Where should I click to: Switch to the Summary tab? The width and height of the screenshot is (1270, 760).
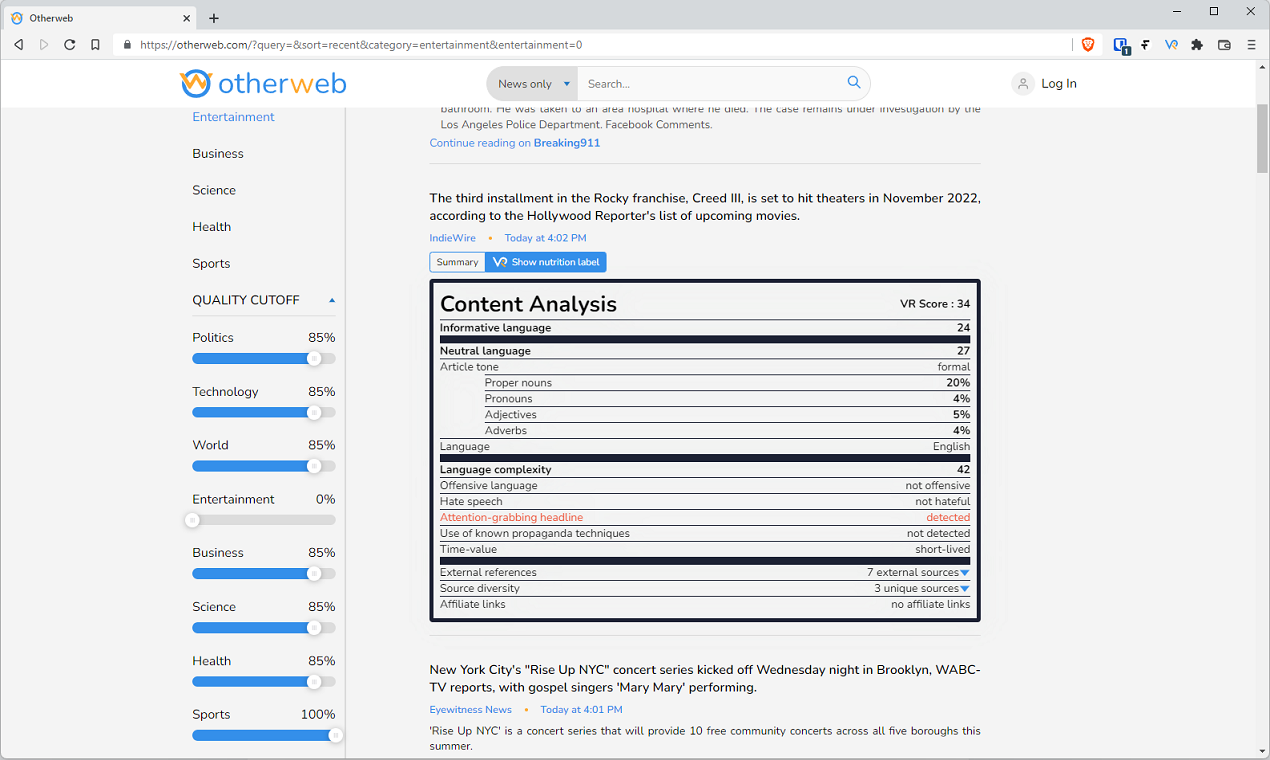pyautogui.click(x=457, y=262)
